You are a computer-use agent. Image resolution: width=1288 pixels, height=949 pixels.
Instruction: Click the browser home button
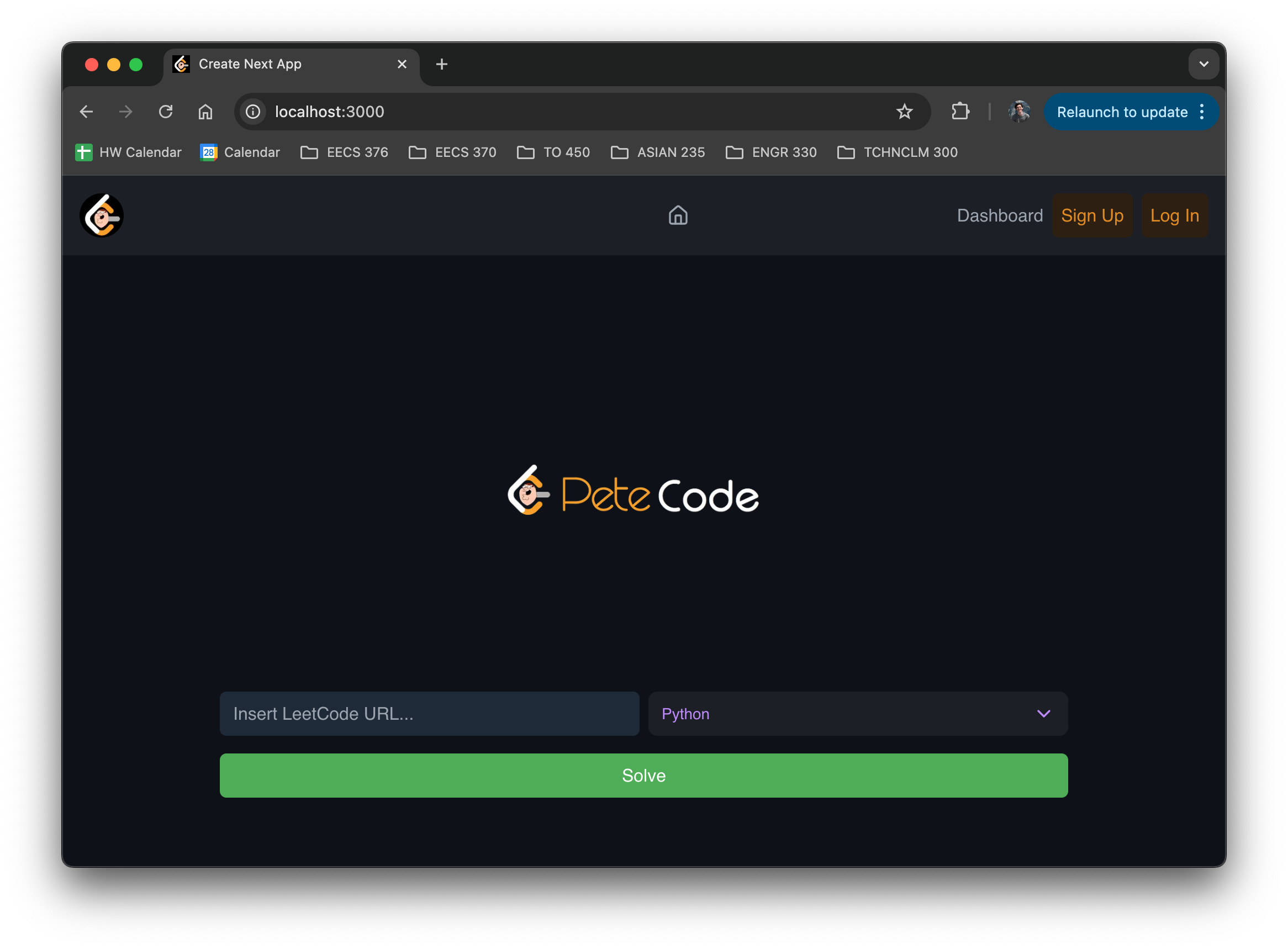[205, 112]
